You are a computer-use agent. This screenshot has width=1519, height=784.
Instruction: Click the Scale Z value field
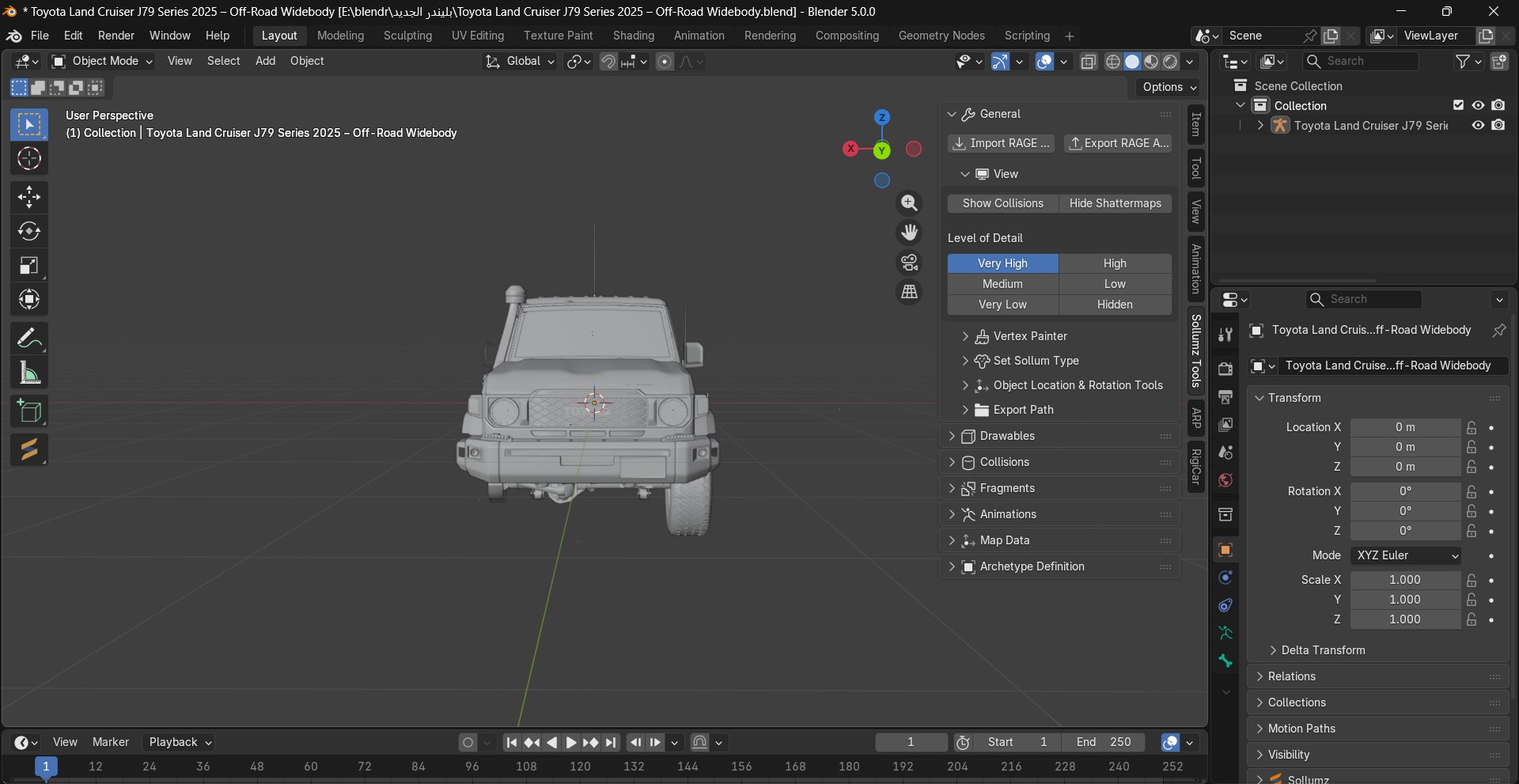[x=1405, y=619]
